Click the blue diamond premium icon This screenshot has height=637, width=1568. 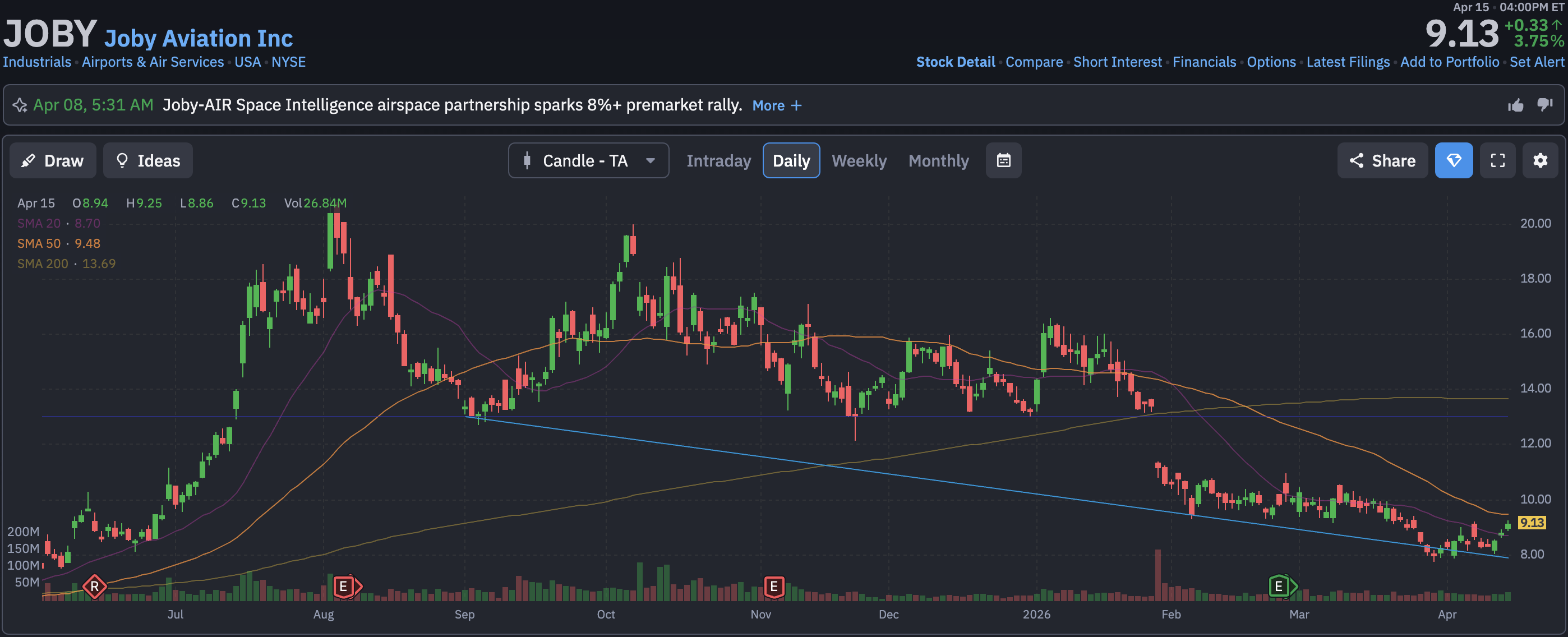pos(1454,160)
